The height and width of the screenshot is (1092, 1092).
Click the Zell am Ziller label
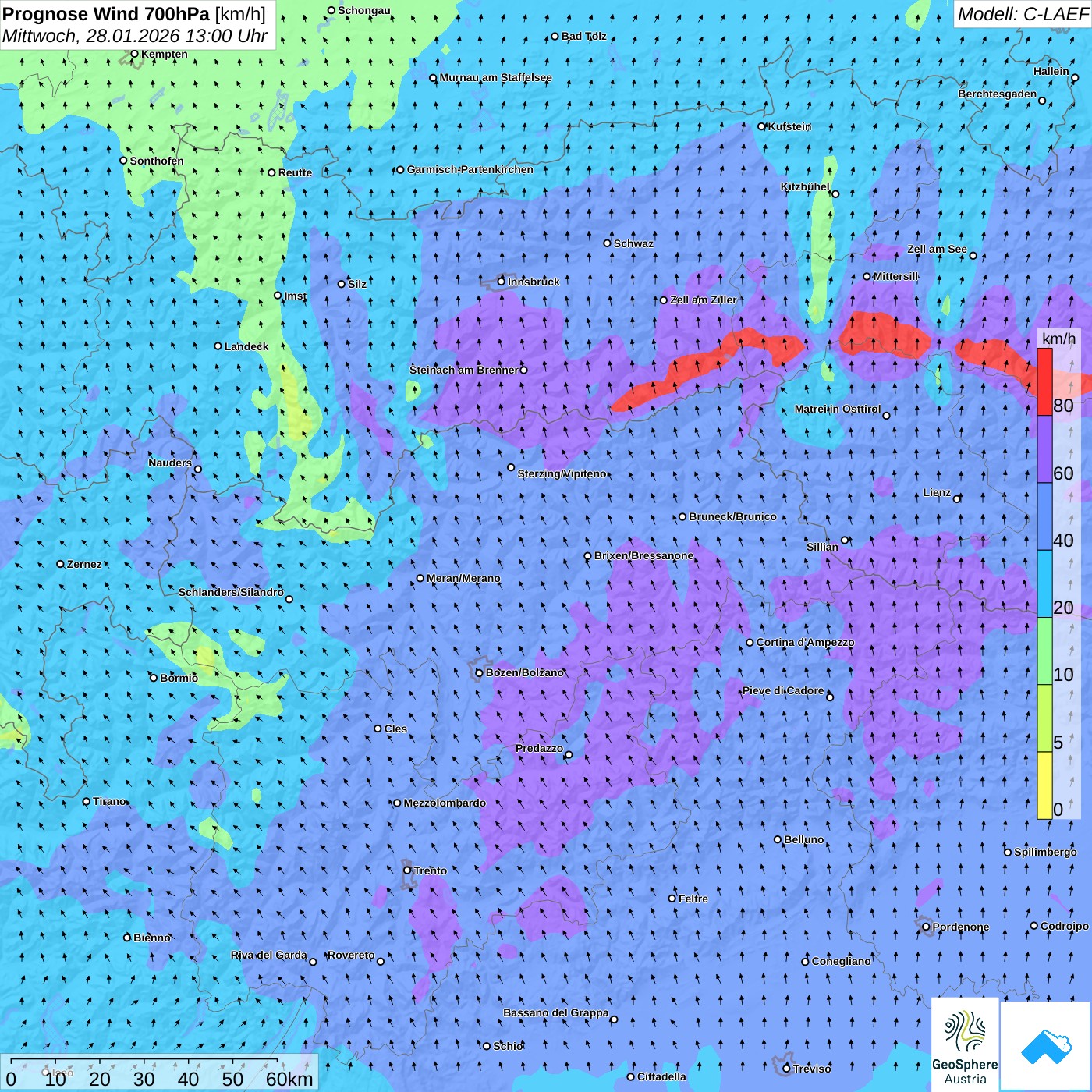point(703,300)
